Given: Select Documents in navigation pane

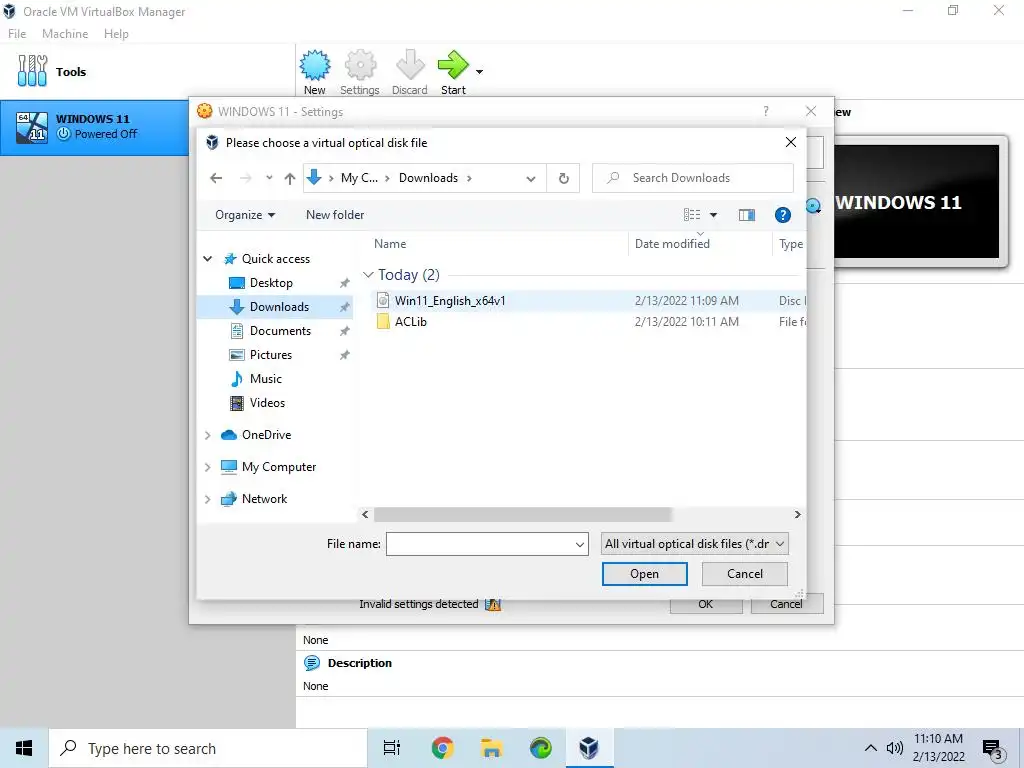Looking at the screenshot, I should pyautogui.click(x=280, y=331).
